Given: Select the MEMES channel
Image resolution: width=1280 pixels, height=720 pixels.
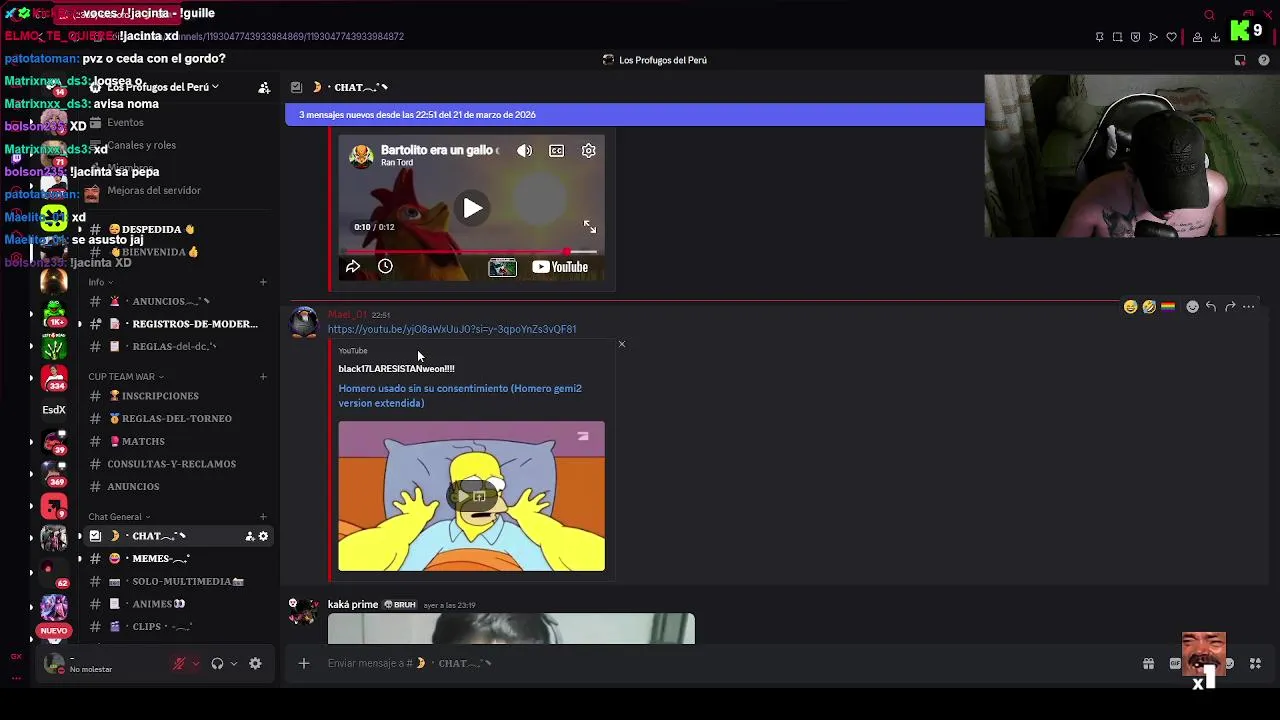Looking at the screenshot, I should tap(176, 558).
